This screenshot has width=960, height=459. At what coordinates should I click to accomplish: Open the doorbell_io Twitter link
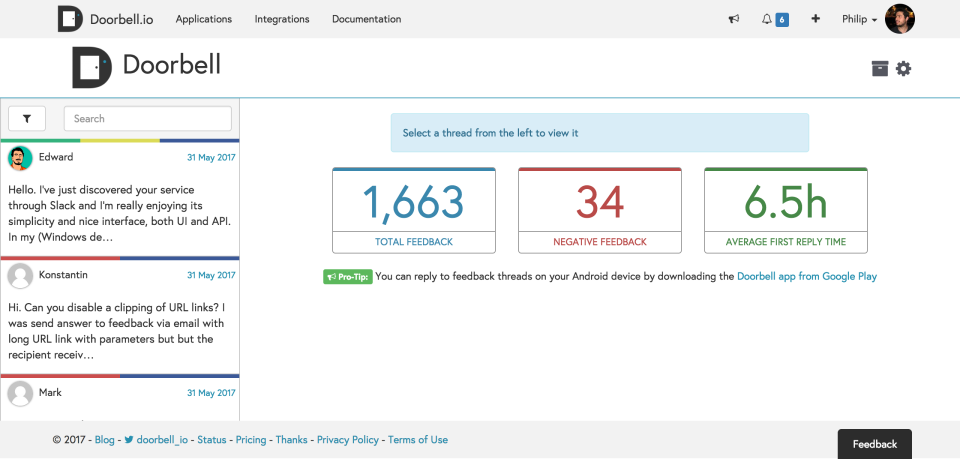(162, 439)
